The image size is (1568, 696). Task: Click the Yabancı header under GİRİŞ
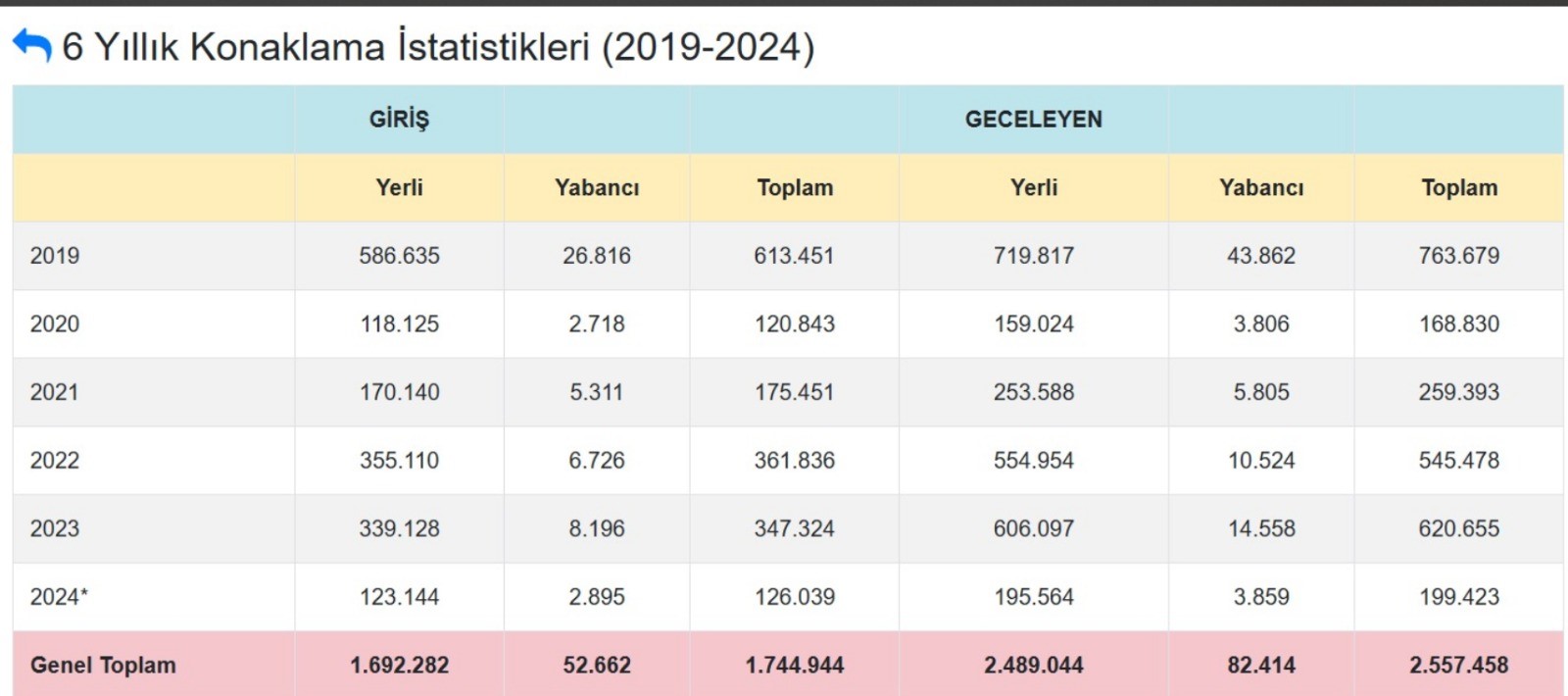click(598, 187)
